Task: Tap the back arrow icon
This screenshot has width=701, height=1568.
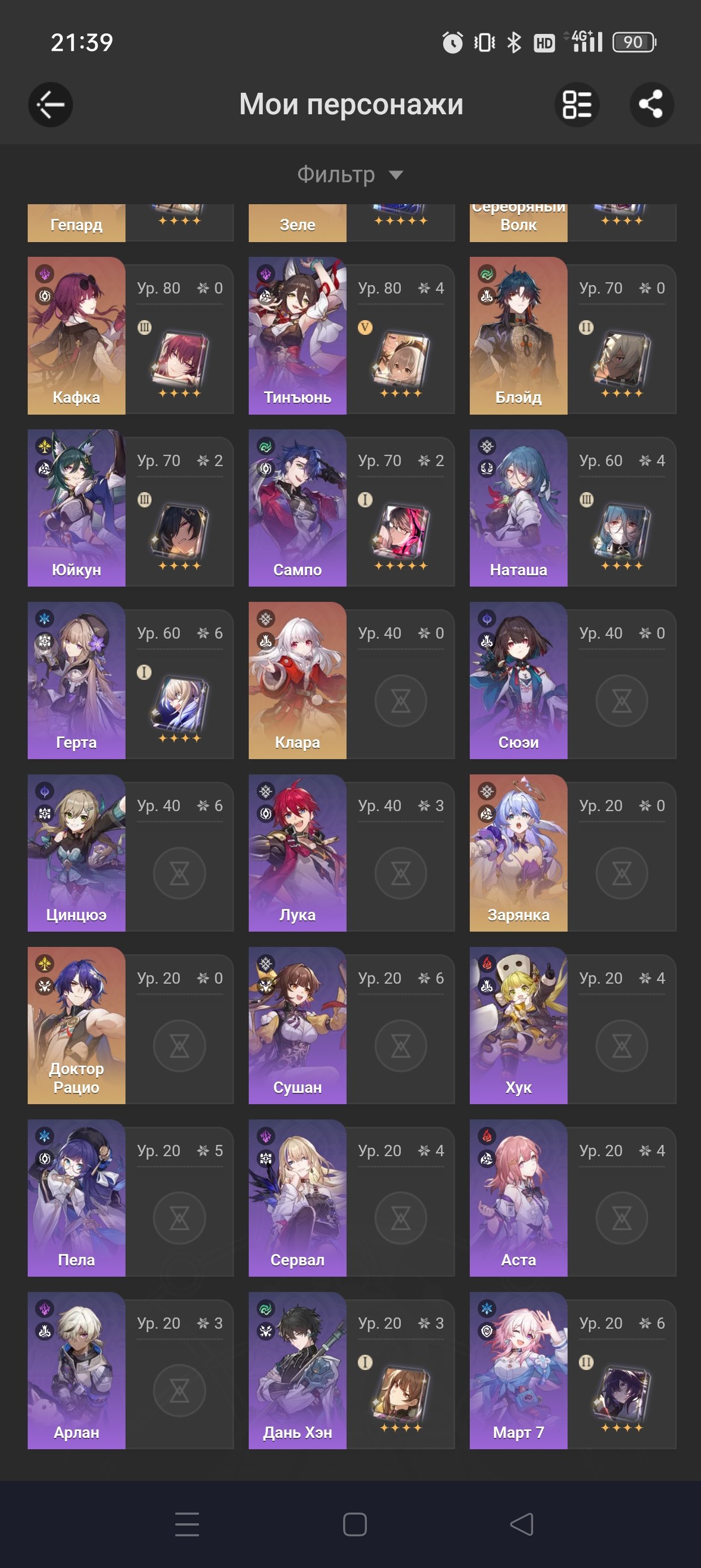Action: [x=50, y=105]
